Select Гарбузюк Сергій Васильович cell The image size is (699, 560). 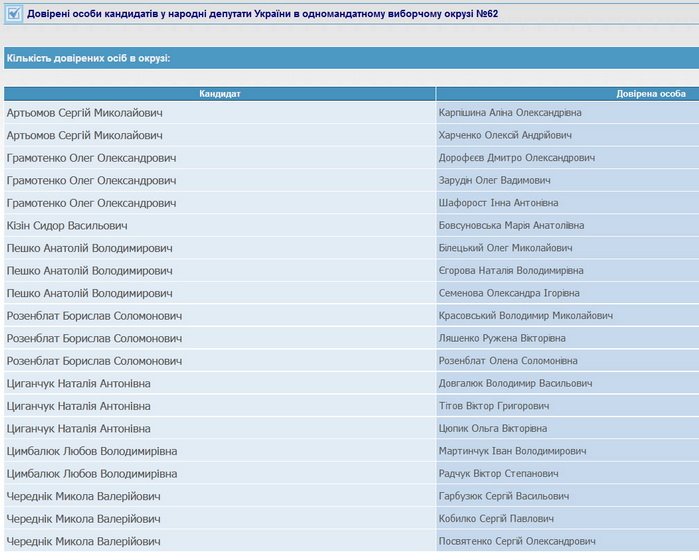pos(504,496)
